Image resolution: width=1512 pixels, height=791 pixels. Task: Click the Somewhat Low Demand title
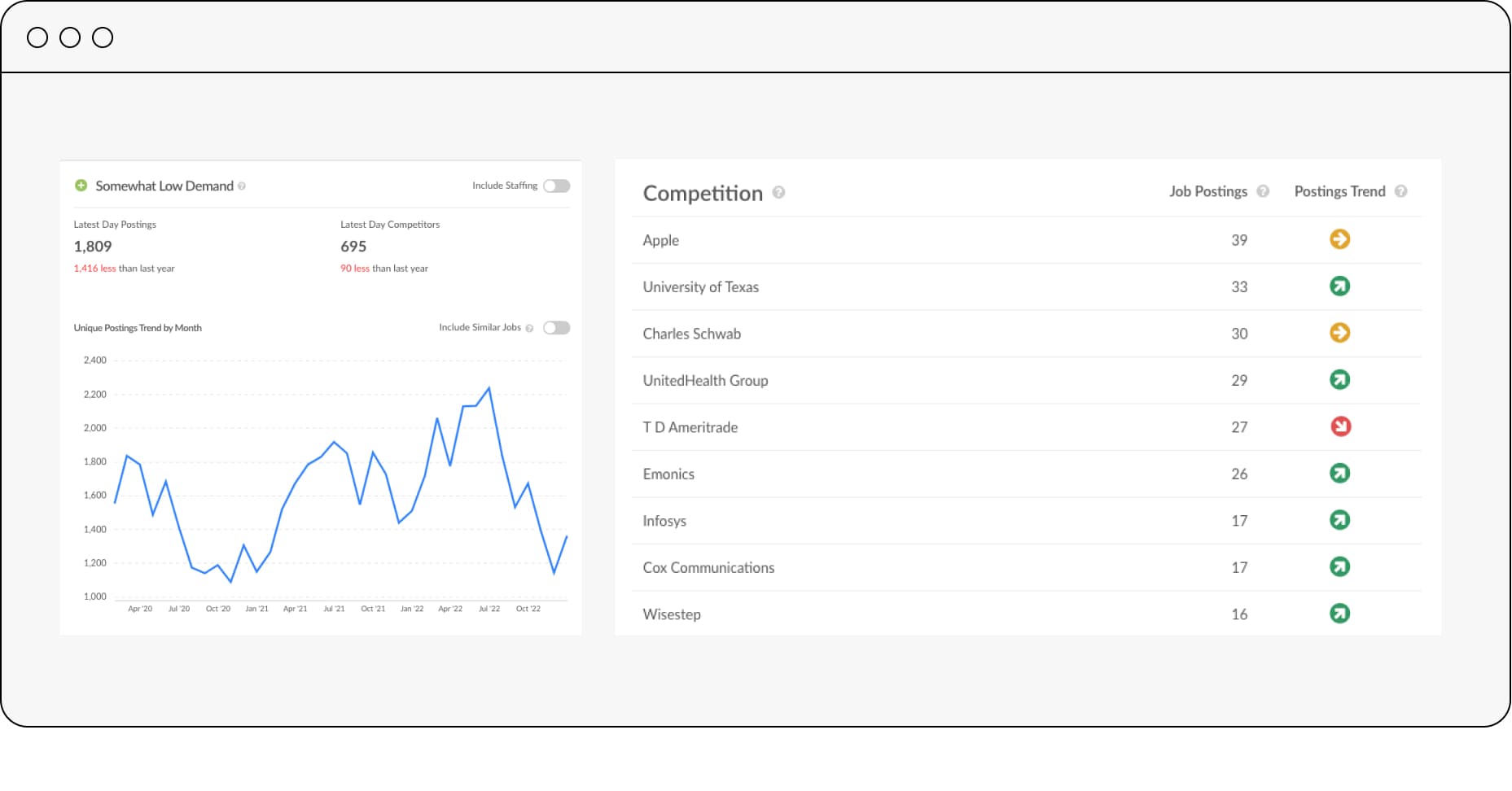pos(164,186)
